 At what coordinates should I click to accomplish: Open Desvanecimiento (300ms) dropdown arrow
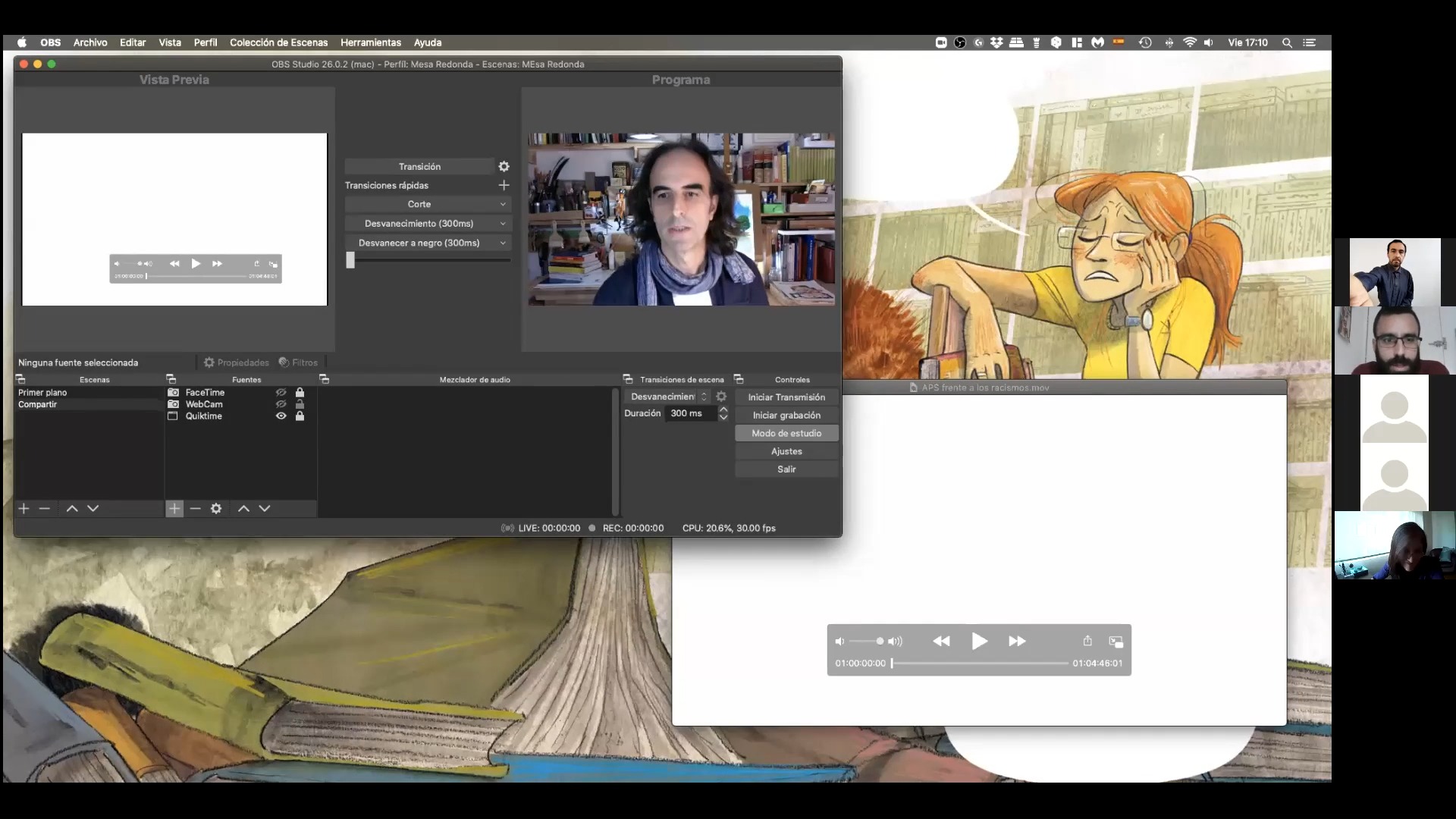click(x=503, y=224)
